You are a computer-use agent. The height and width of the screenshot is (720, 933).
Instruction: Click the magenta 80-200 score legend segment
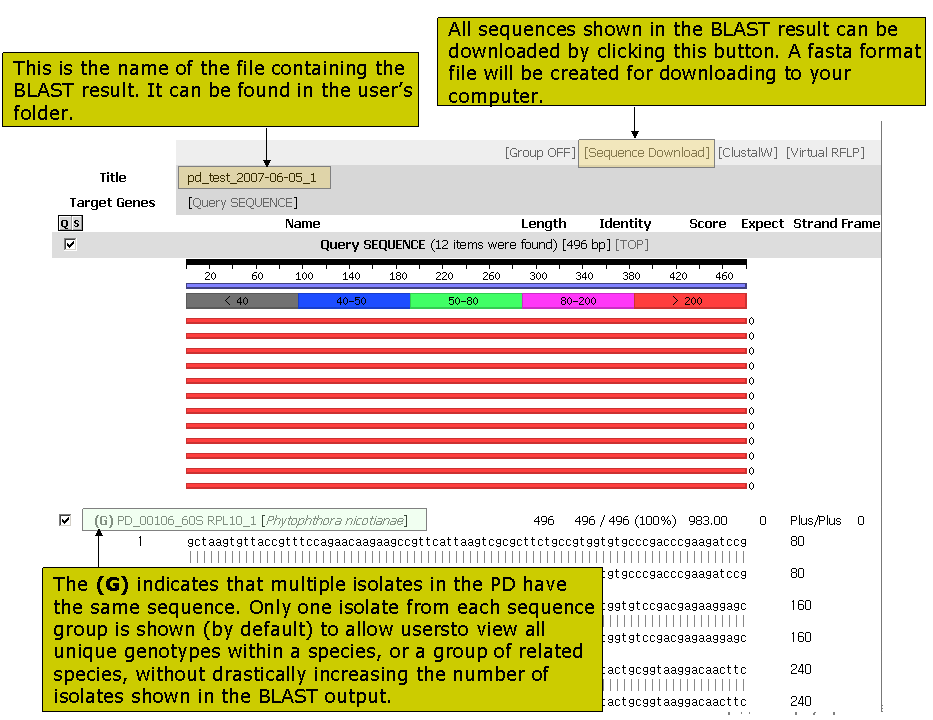point(578,301)
